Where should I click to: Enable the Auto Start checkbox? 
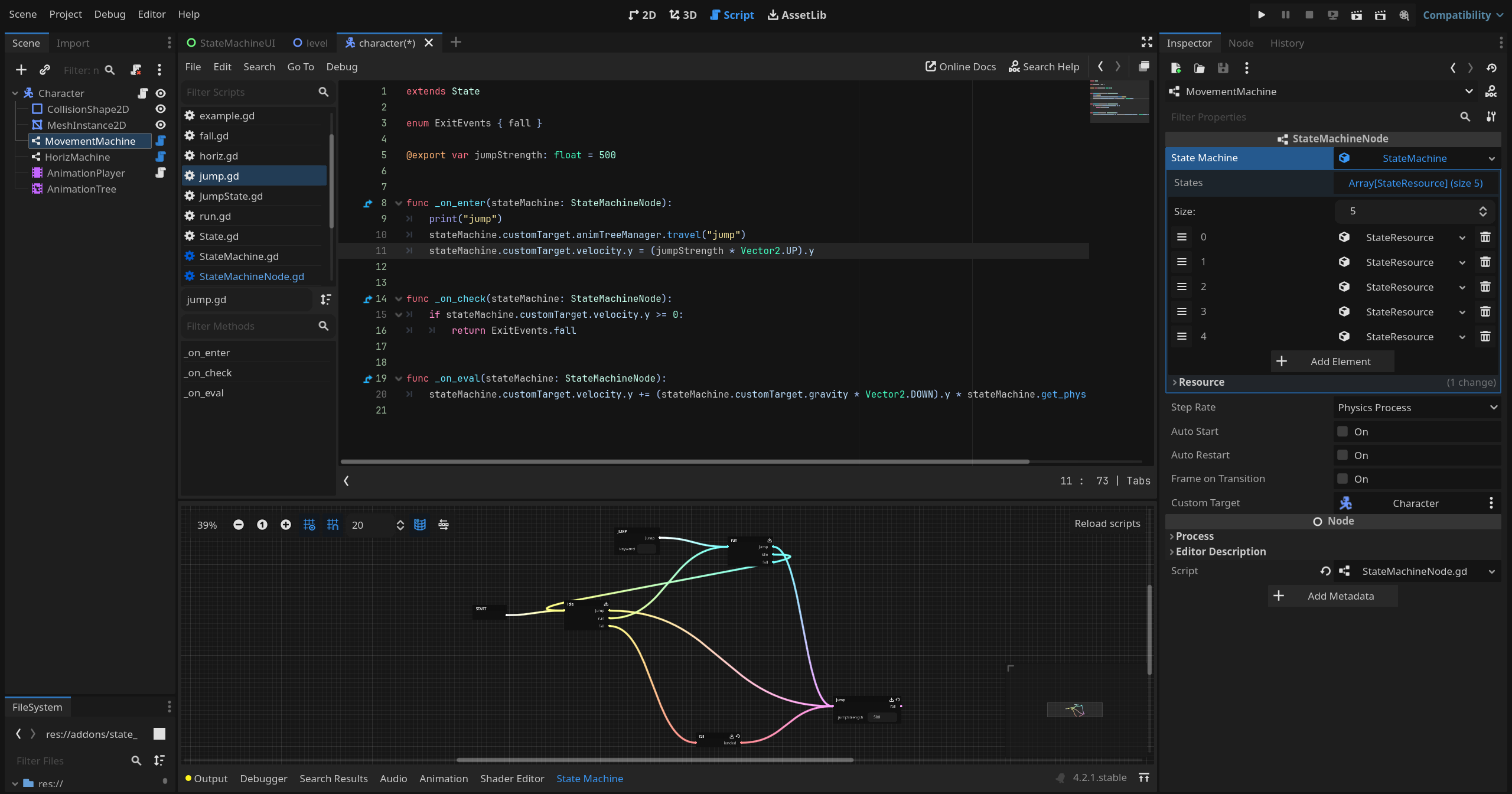click(x=1342, y=431)
